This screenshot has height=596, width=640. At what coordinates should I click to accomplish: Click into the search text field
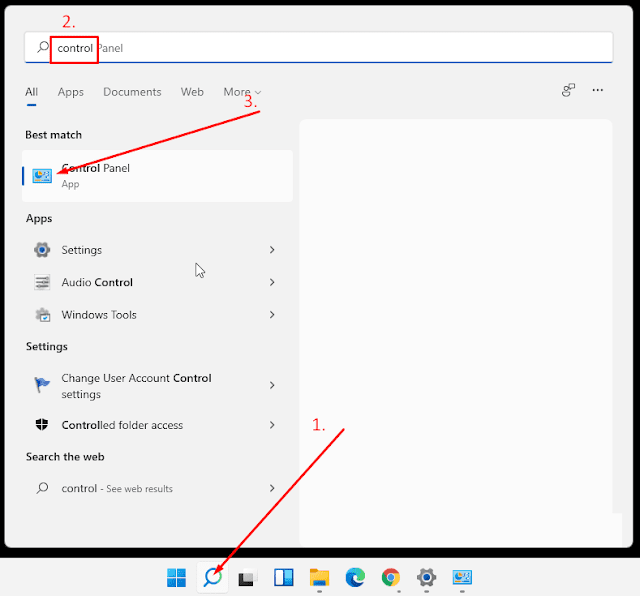tap(318, 47)
